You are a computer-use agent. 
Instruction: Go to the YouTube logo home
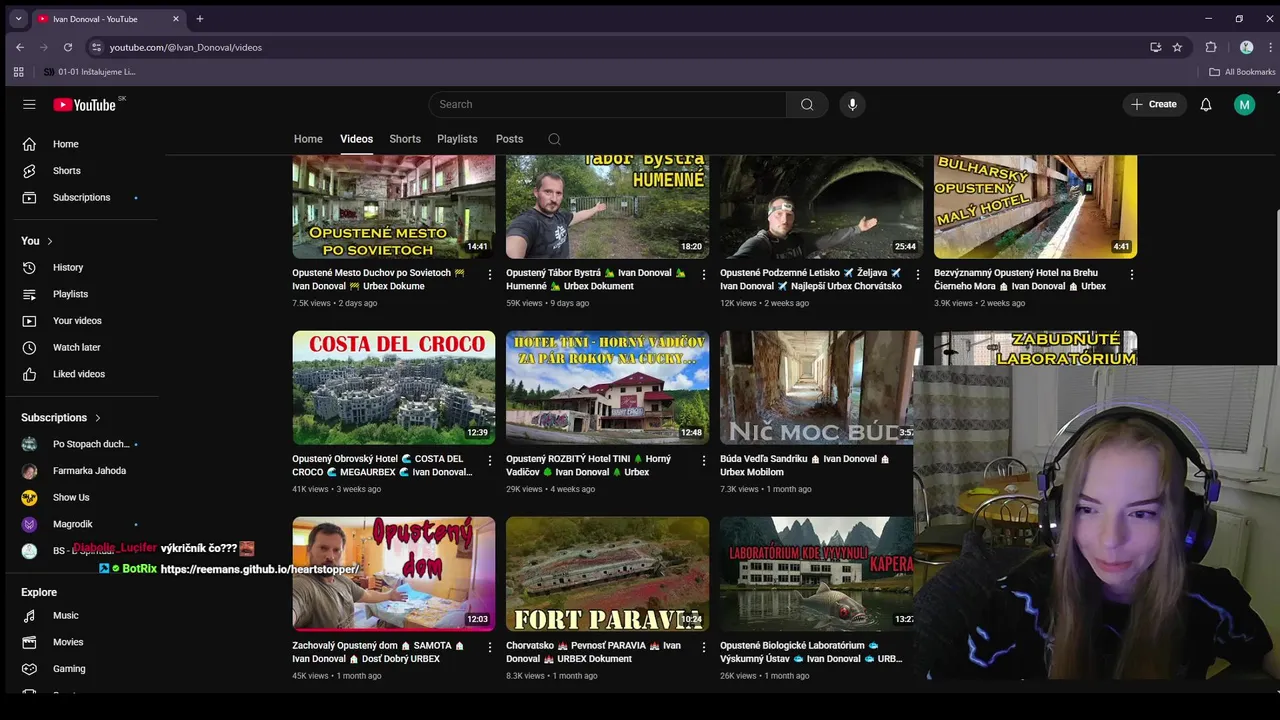click(84, 105)
